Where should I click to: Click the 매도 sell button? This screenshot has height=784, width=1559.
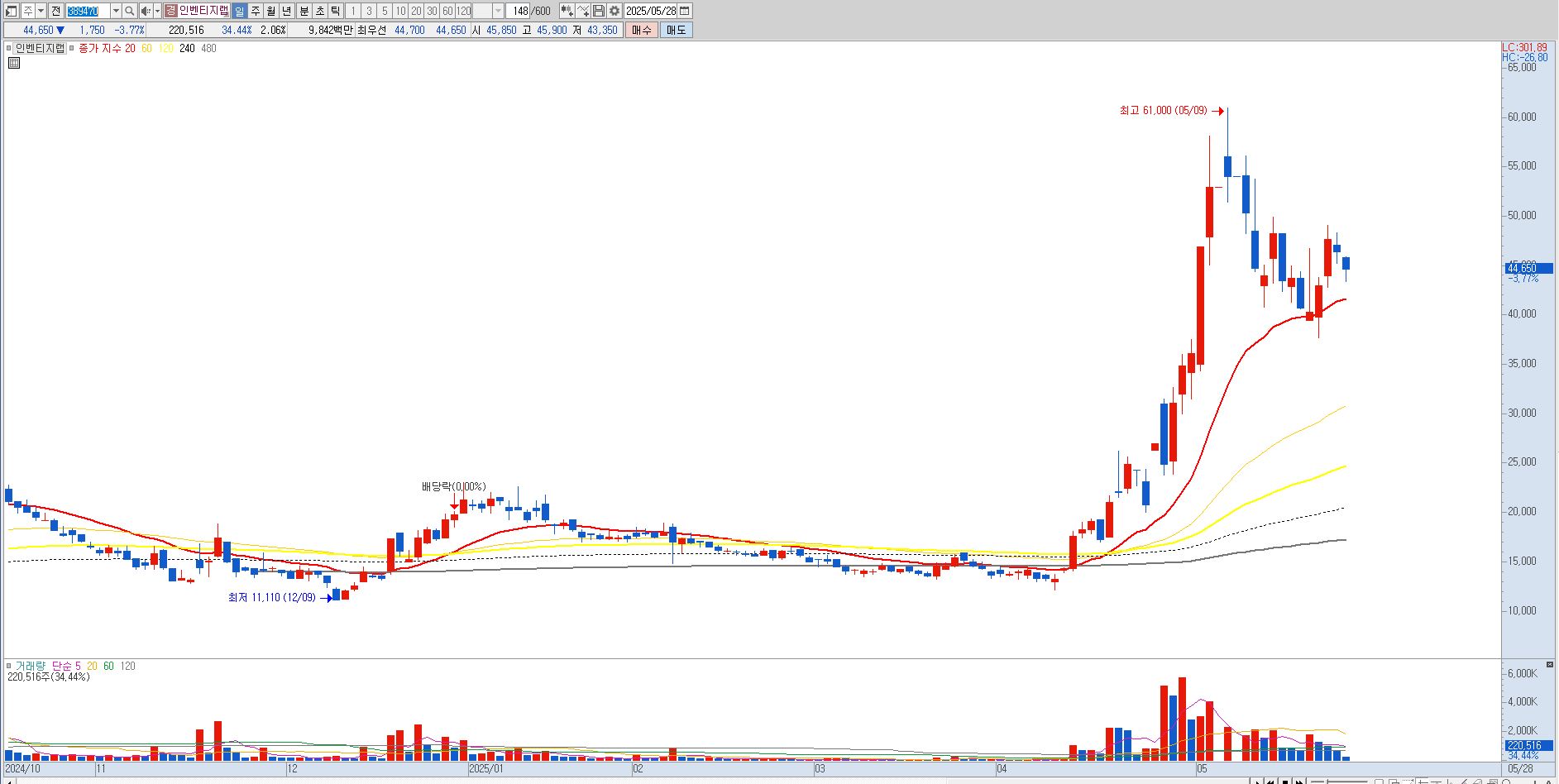[x=676, y=30]
